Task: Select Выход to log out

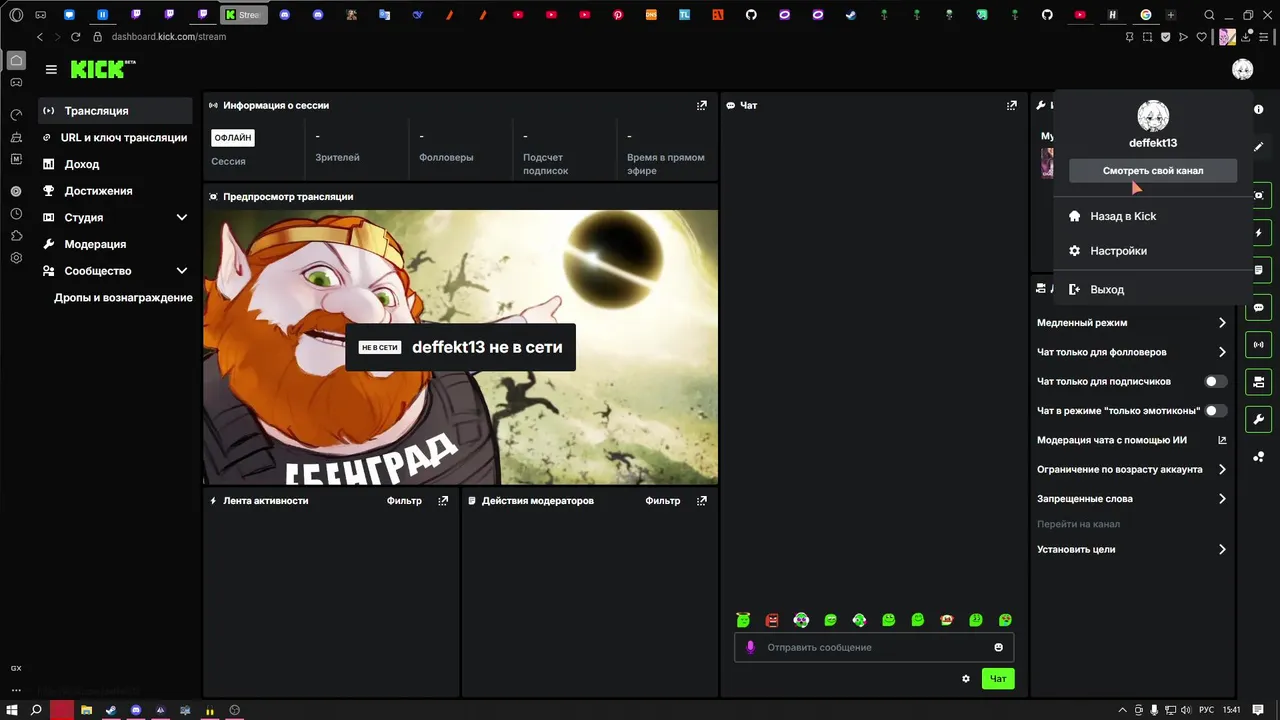Action: 1153,289
